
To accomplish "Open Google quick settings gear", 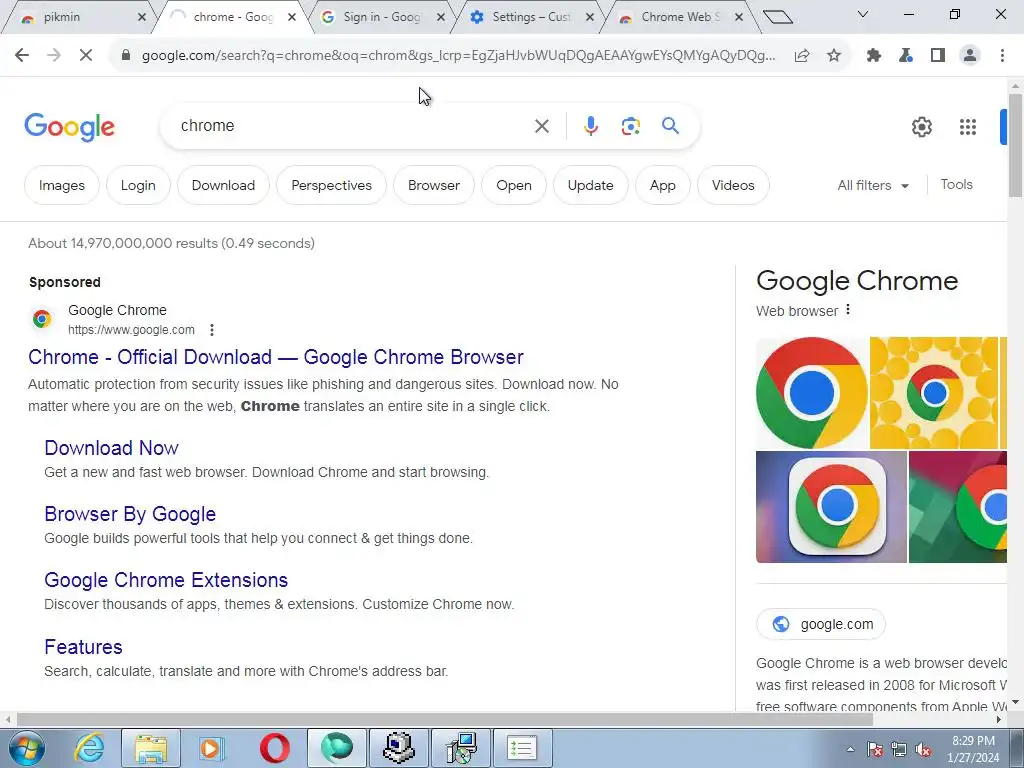I will (x=921, y=127).
